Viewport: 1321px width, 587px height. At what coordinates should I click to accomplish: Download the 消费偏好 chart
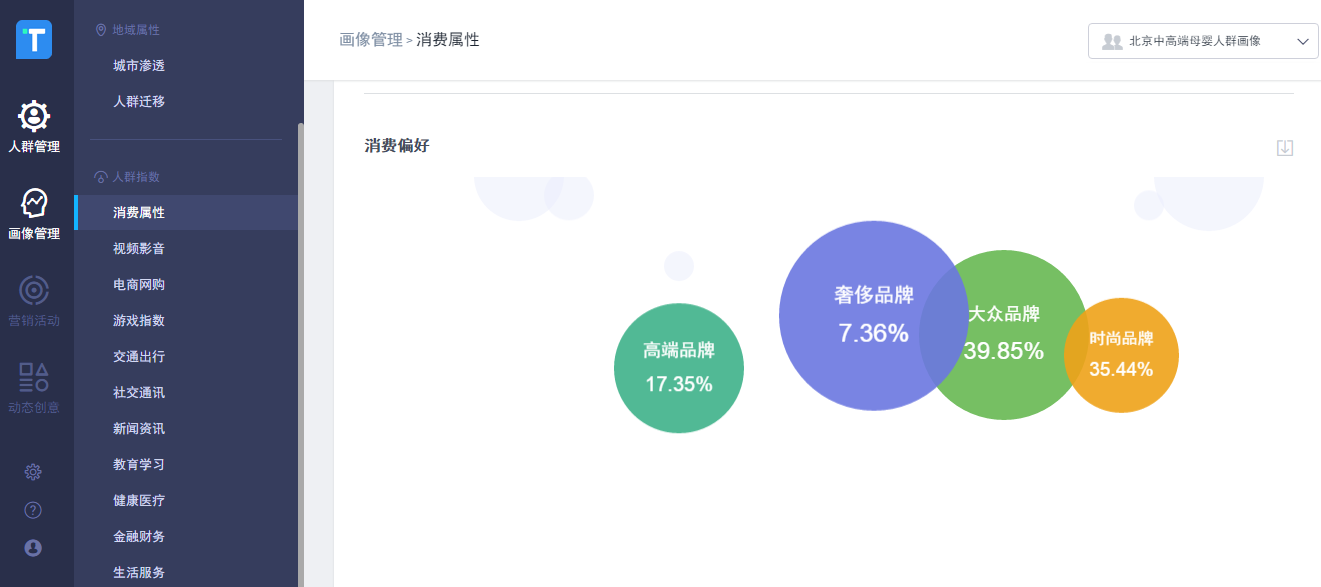(1285, 148)
